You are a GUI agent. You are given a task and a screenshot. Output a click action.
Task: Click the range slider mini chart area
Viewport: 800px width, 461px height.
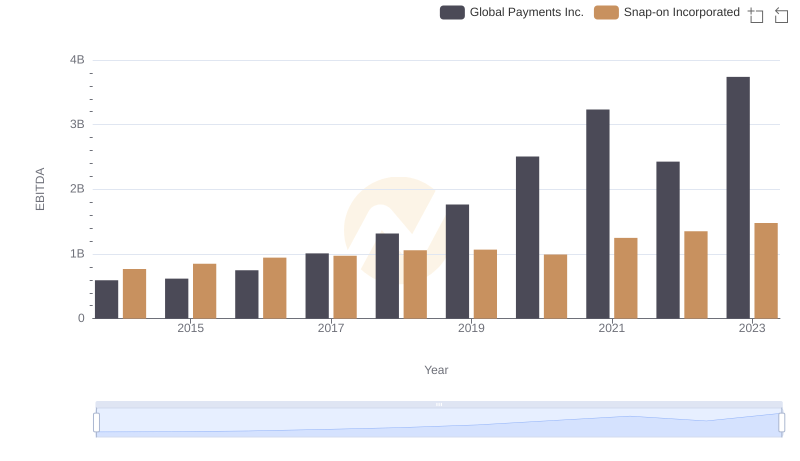439,423
